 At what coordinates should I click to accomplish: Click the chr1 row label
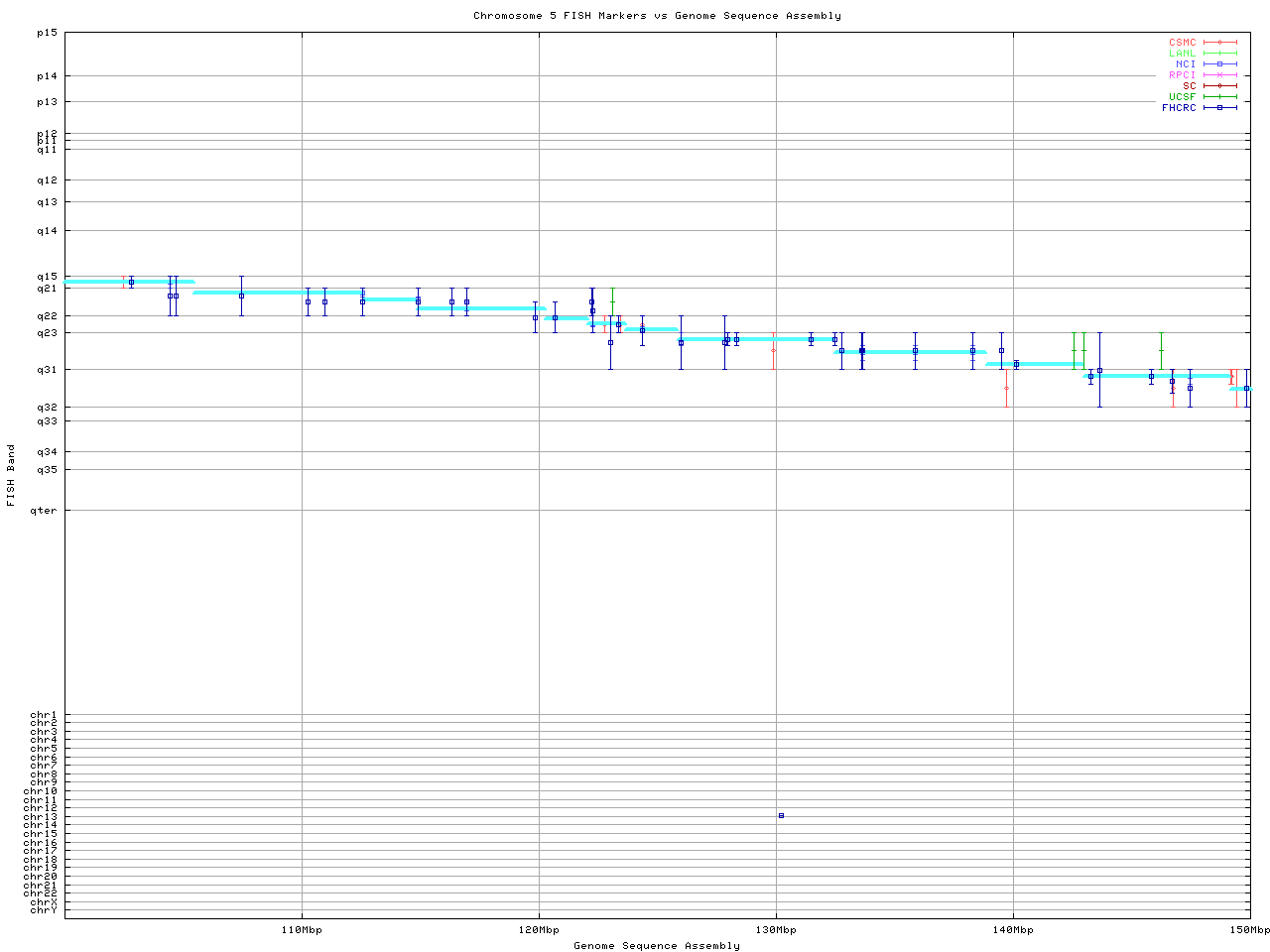(45, 715)
